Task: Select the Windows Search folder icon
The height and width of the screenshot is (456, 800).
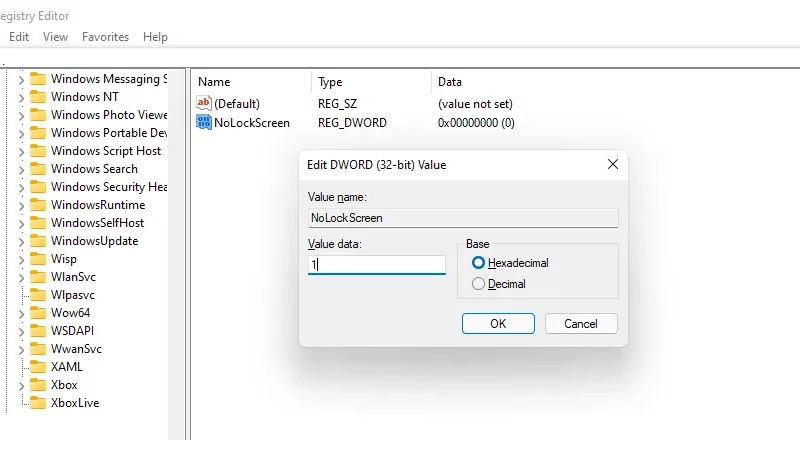Action: pos(38,169)
